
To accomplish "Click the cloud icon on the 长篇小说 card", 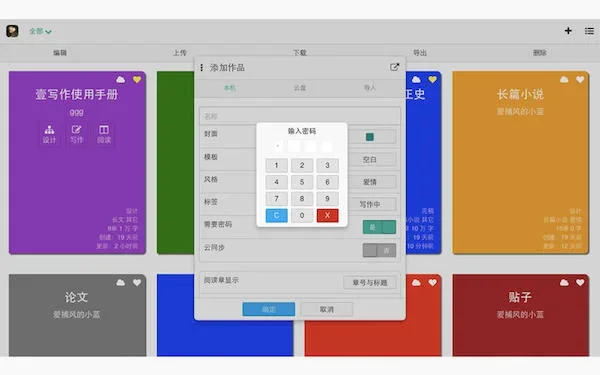I will pos(564,80).
